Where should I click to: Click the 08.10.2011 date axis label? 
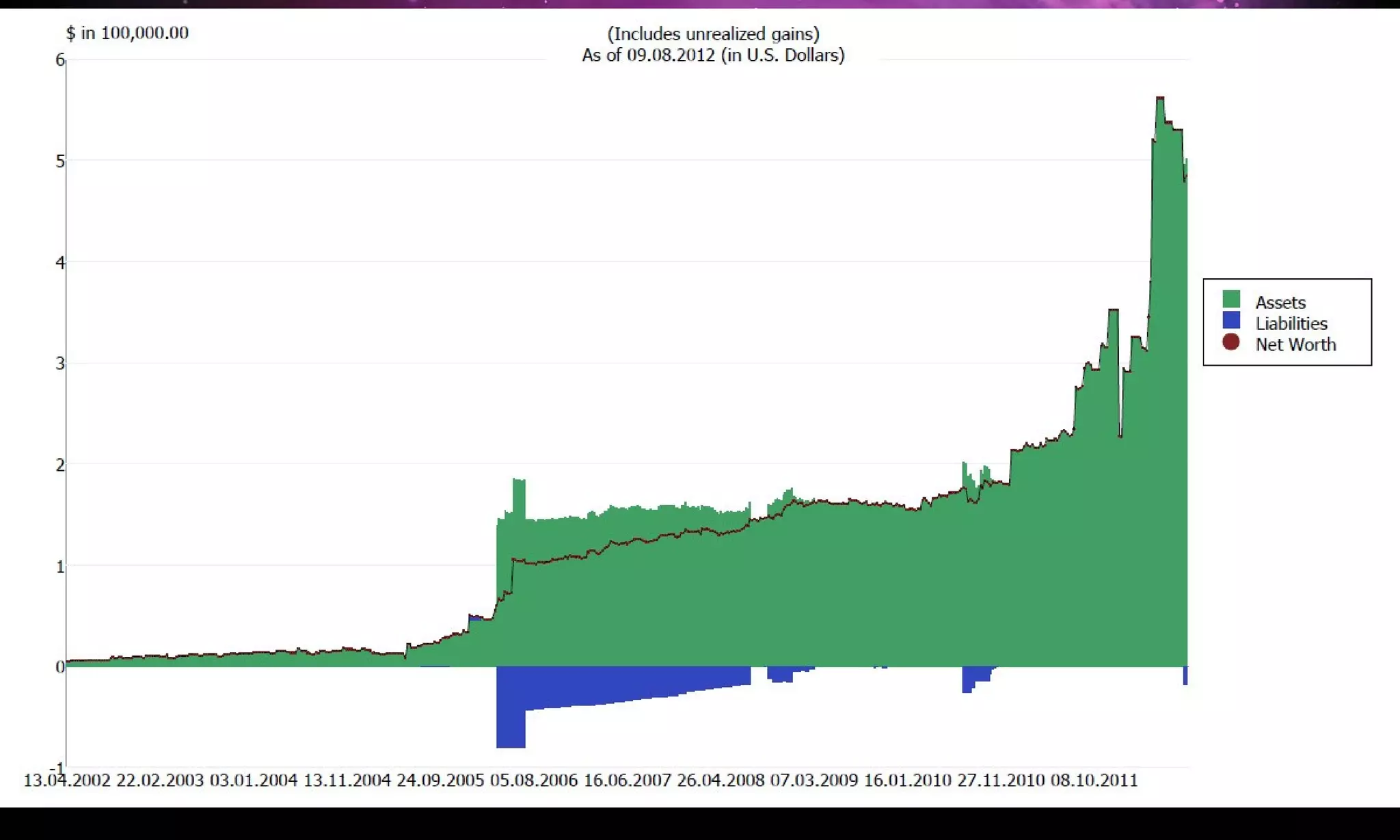(1094, 781)
